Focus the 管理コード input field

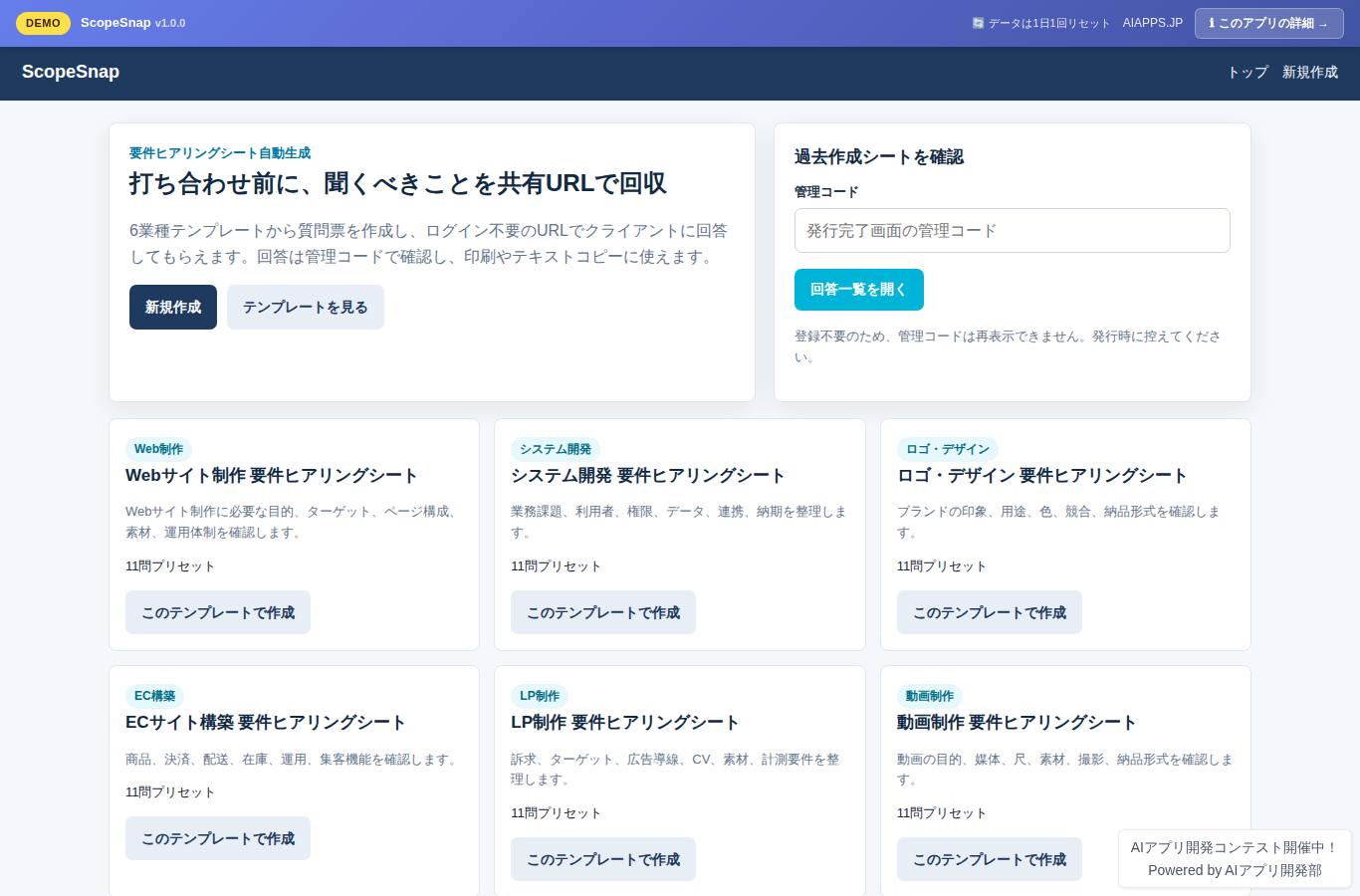click(1012, 230)
